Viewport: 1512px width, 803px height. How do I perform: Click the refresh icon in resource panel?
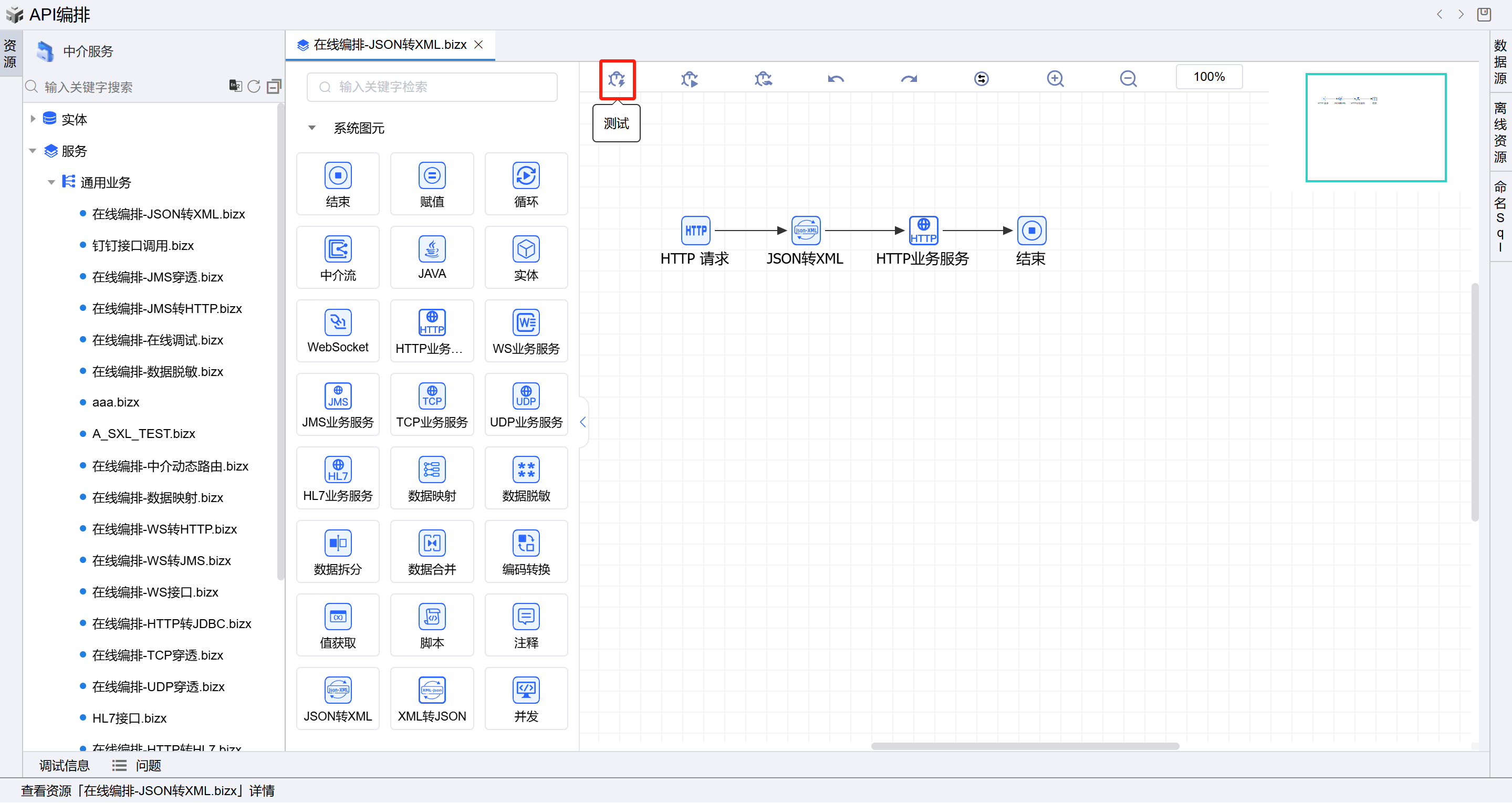(254, 86)
